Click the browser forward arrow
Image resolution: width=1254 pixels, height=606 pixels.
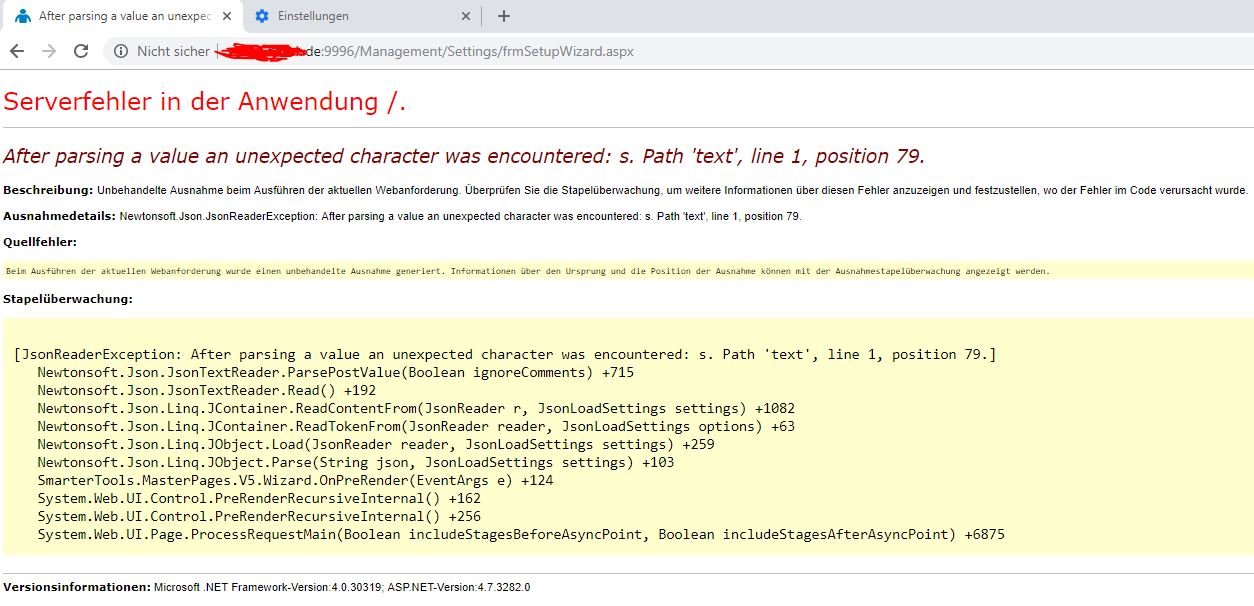[x=49, y=51]
